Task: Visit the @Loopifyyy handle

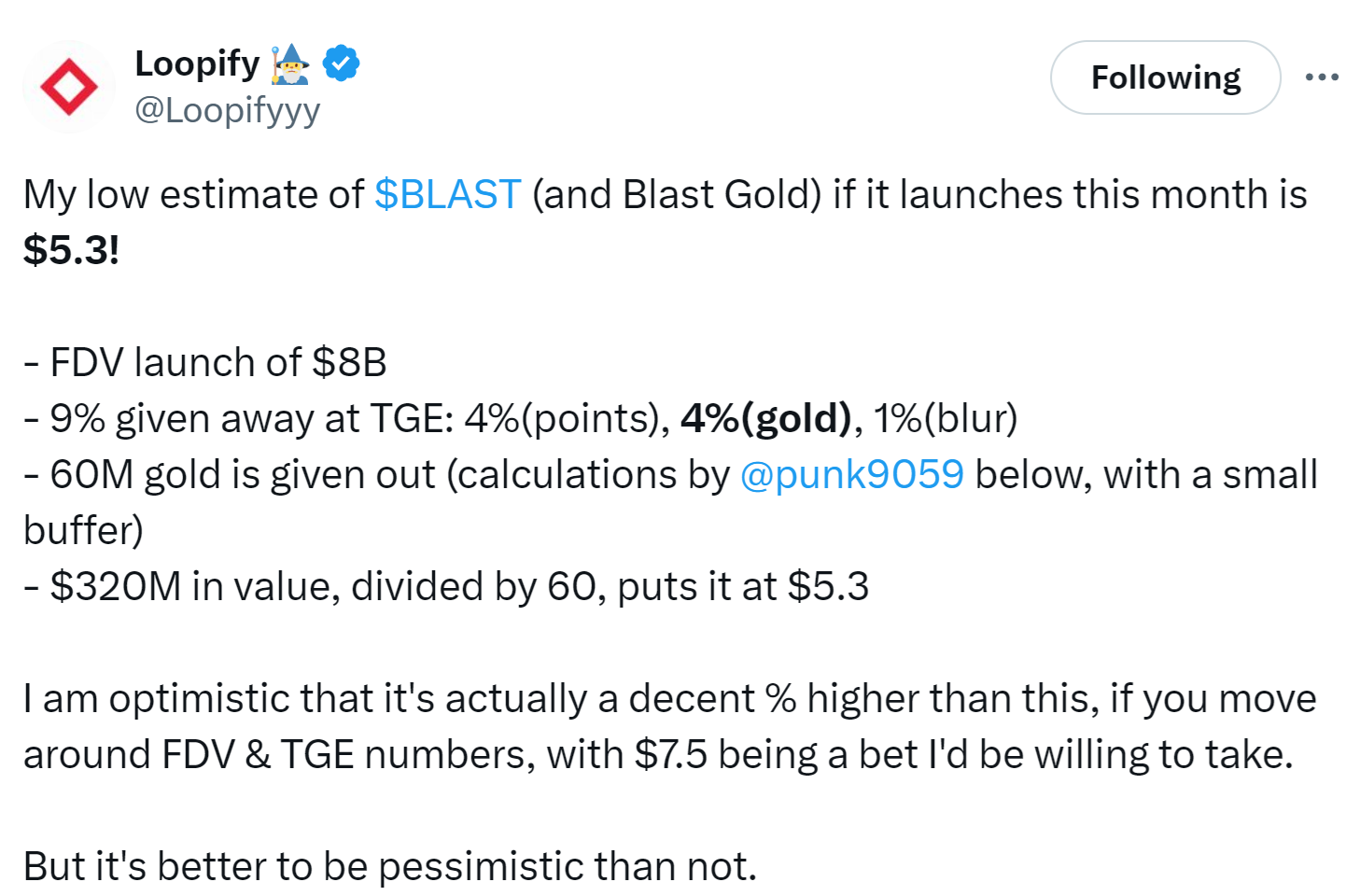Action: pyautogui.click(x=227, y=110)
